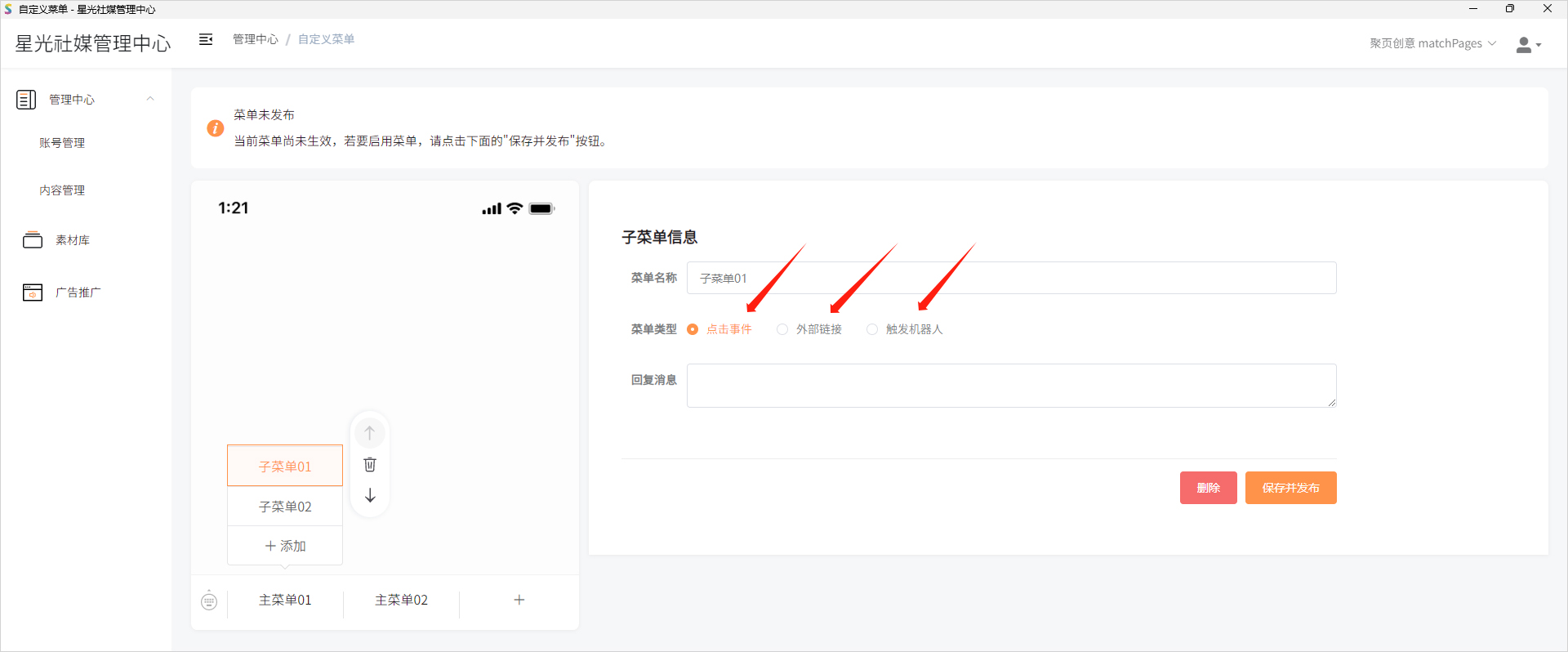This screenshot has width=1568, height=652.
Task: Select the 触发机器人 radio option
Action: [x=872, y=329]
